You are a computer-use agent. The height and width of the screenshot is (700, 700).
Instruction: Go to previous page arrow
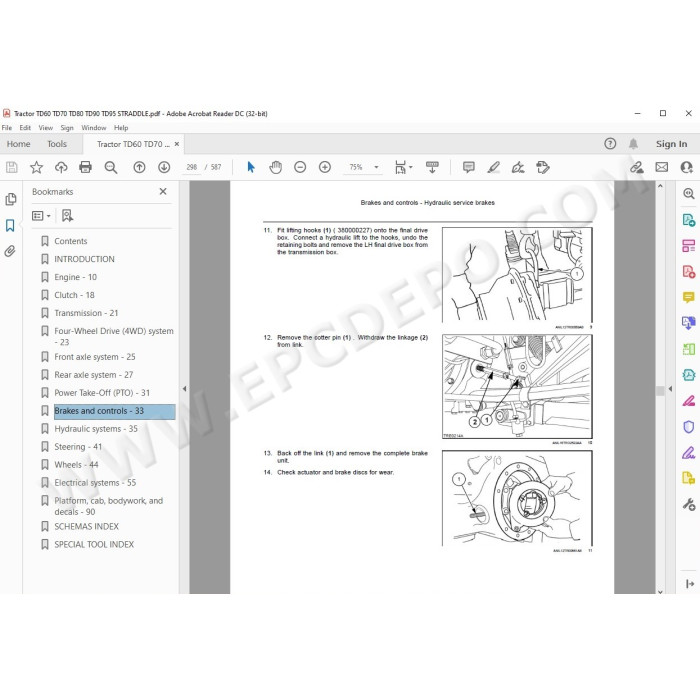(x=139, y=167)
